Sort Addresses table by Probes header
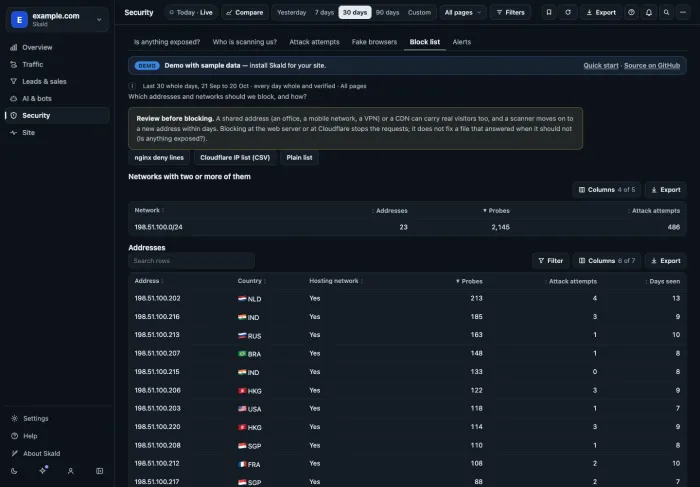Viewport: 700px width, 487px height. point(469,281)
